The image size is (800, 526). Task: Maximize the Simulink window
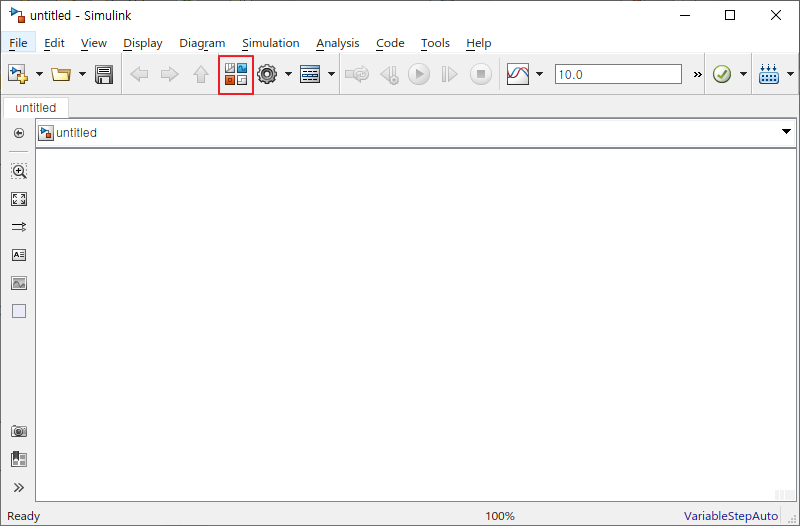730,15
